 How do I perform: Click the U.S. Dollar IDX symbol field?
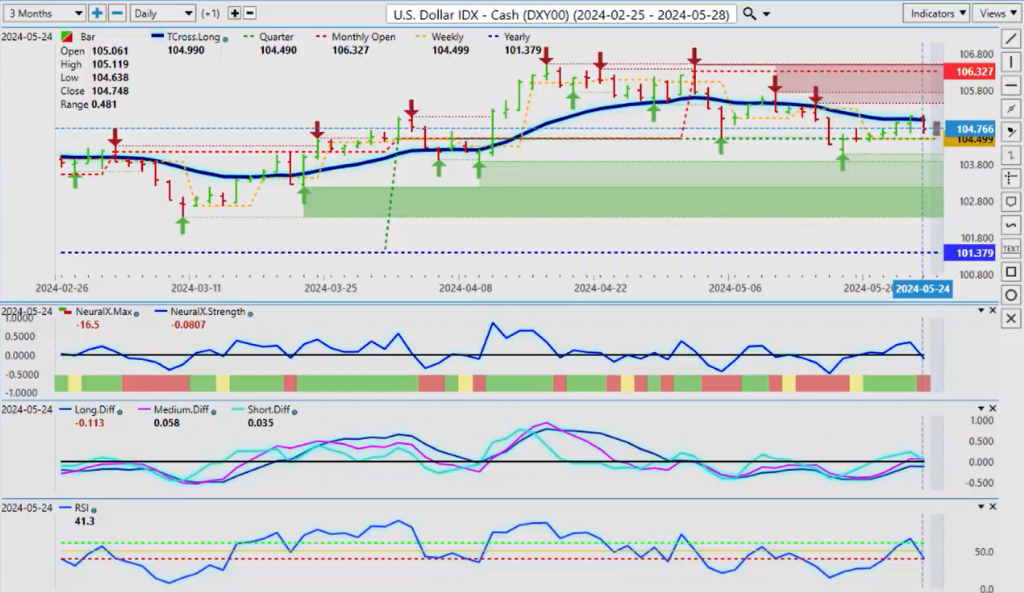pos(561,14)
